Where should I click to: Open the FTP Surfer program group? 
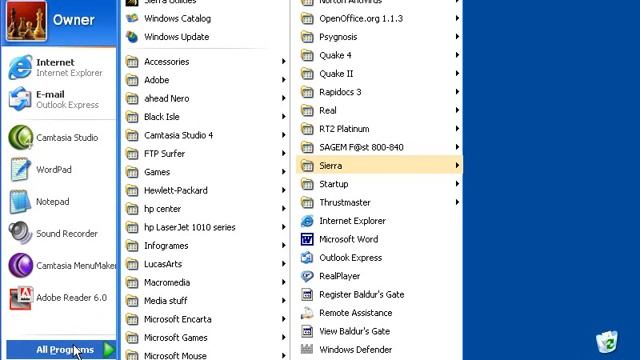point(206,153)
